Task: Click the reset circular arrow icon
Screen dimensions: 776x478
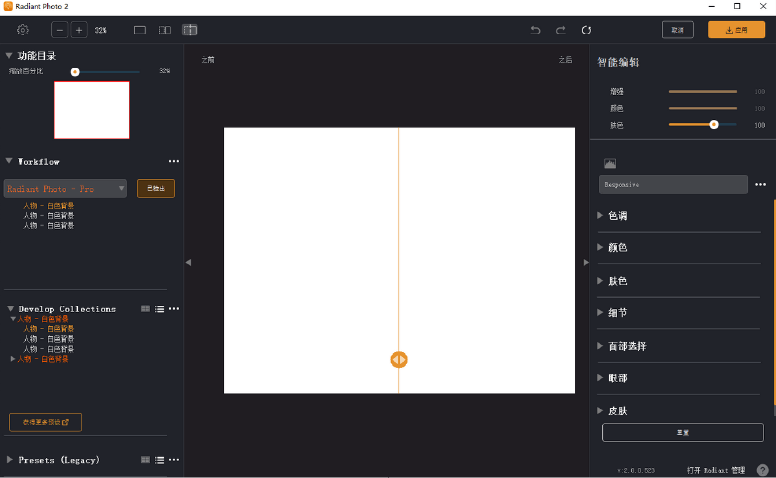Action: (586, 30)
